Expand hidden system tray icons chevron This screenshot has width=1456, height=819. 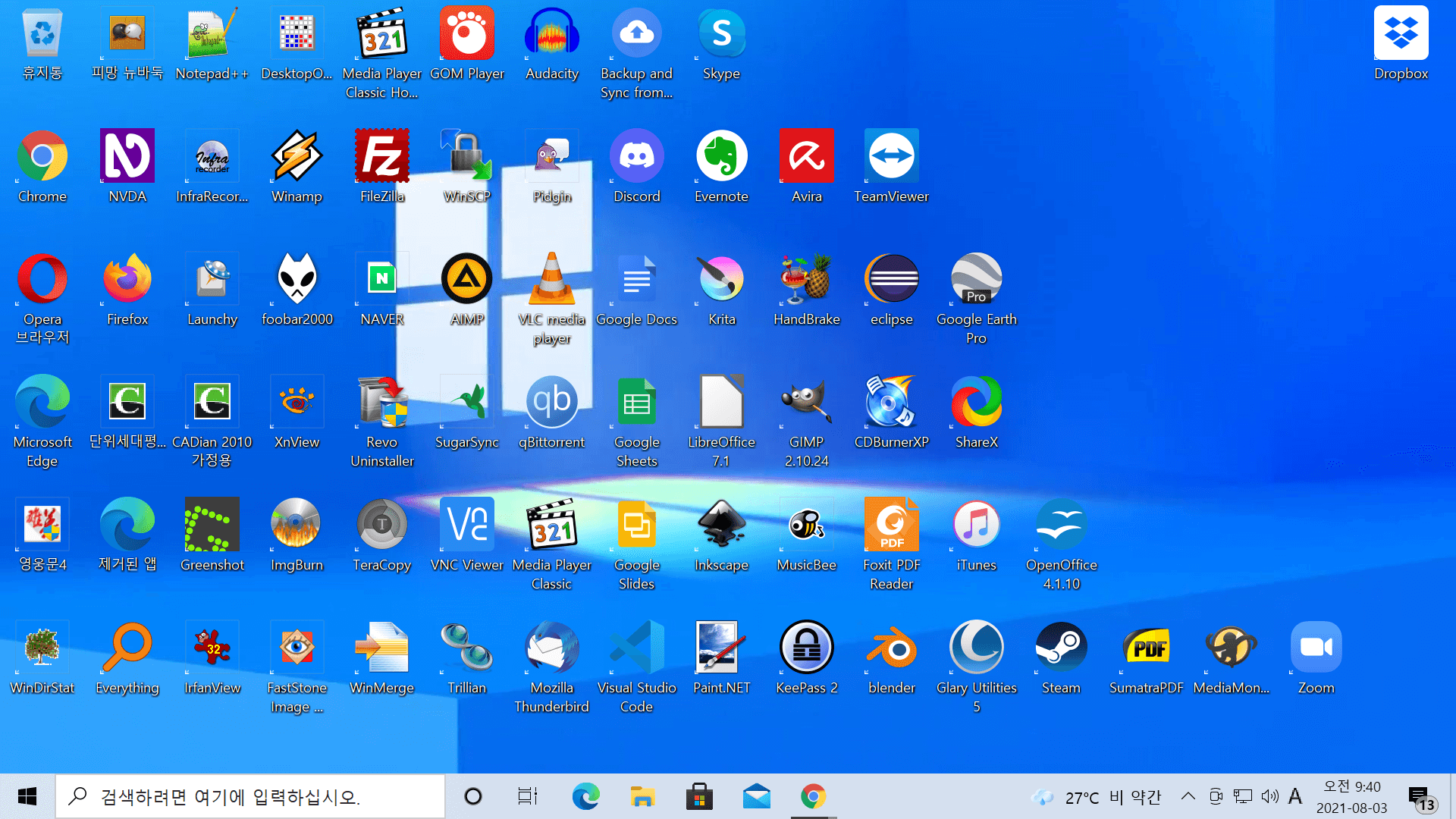tap(1188, 796)
